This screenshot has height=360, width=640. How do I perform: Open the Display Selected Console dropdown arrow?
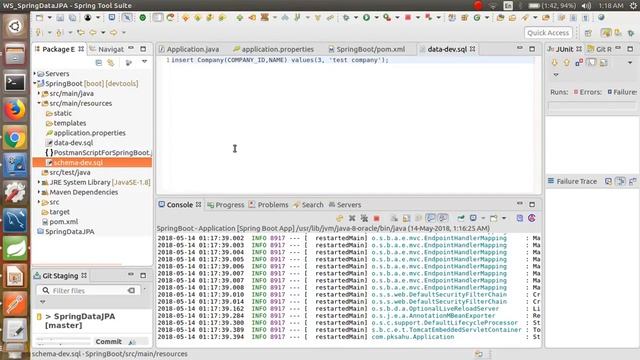[x=483, y=218]
